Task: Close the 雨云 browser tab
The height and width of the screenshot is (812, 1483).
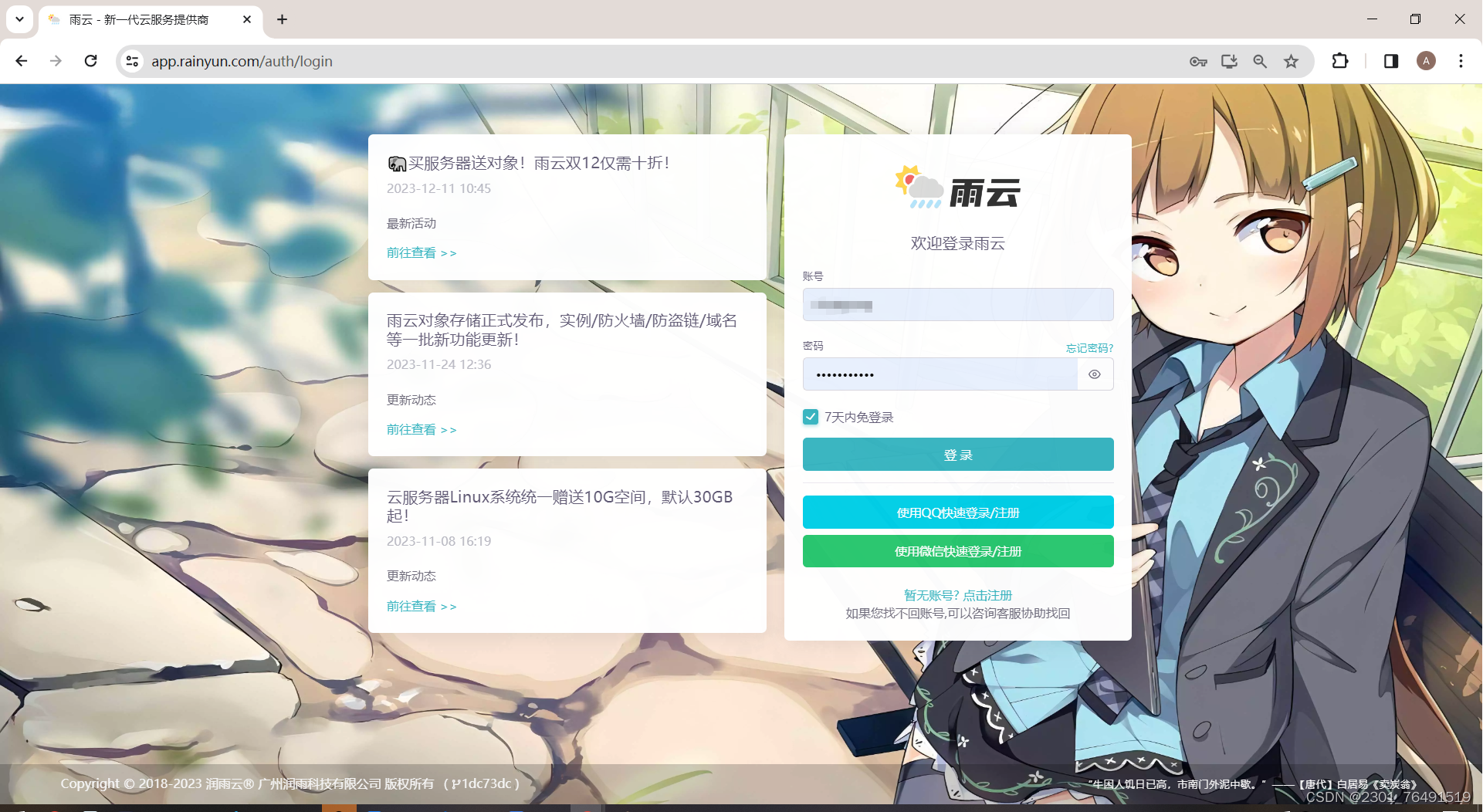Action: pyautogui.click(x=247, y=19)
